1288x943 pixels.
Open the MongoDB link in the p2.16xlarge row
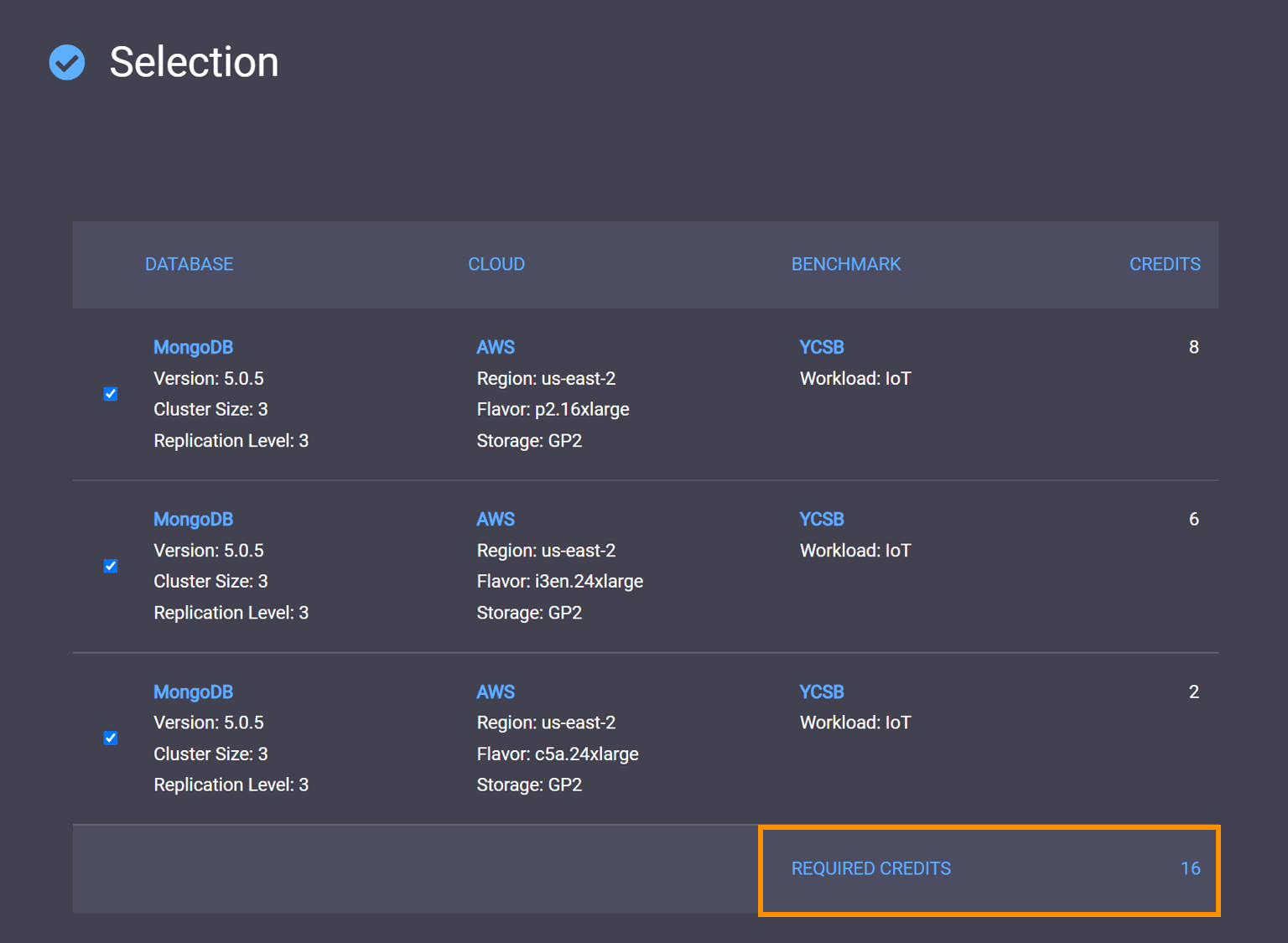pyautogui.click(x=193, y=347)
